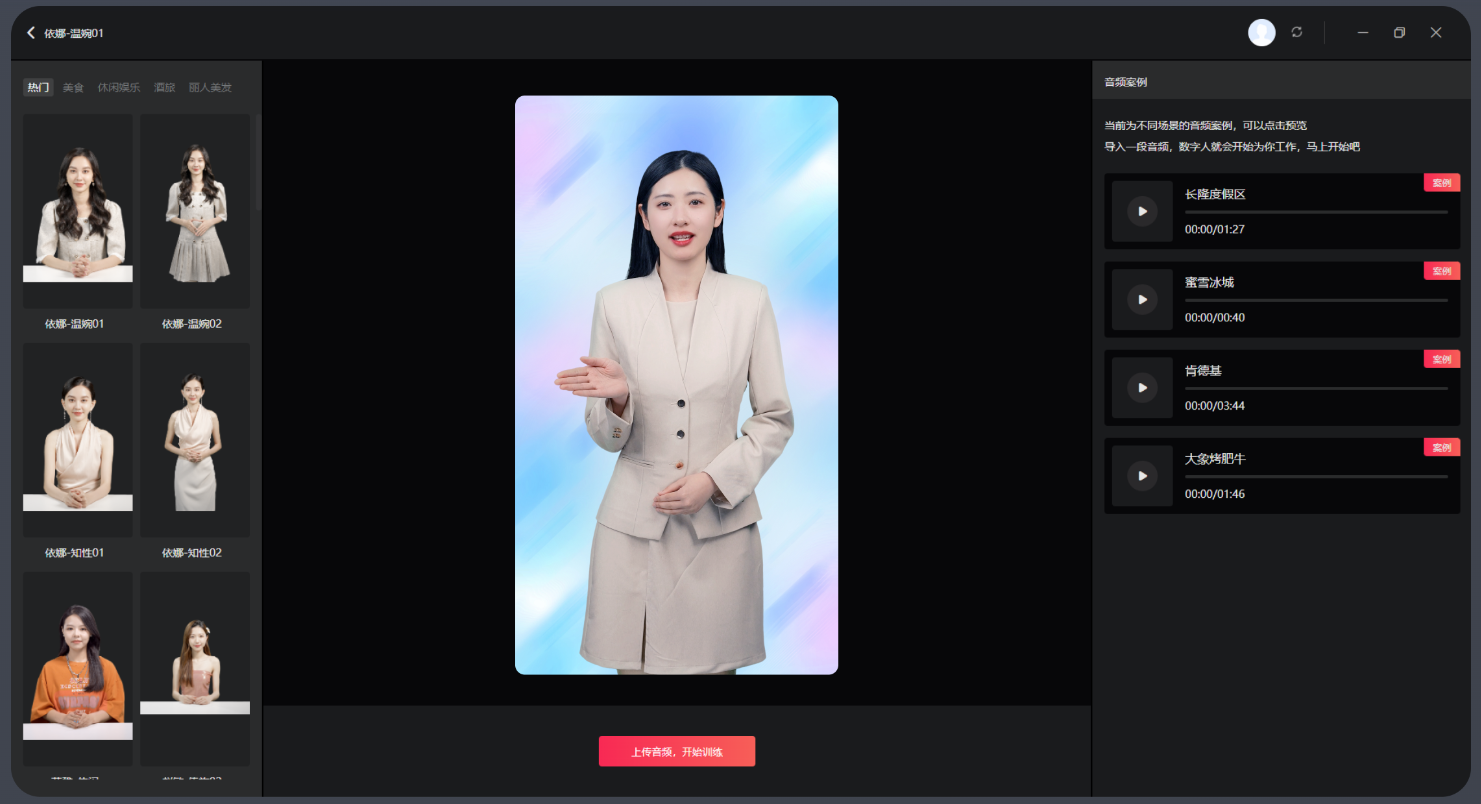Click the 上传音频，开始训练 button
1481x804 pixels.
(x=676, y=751)
